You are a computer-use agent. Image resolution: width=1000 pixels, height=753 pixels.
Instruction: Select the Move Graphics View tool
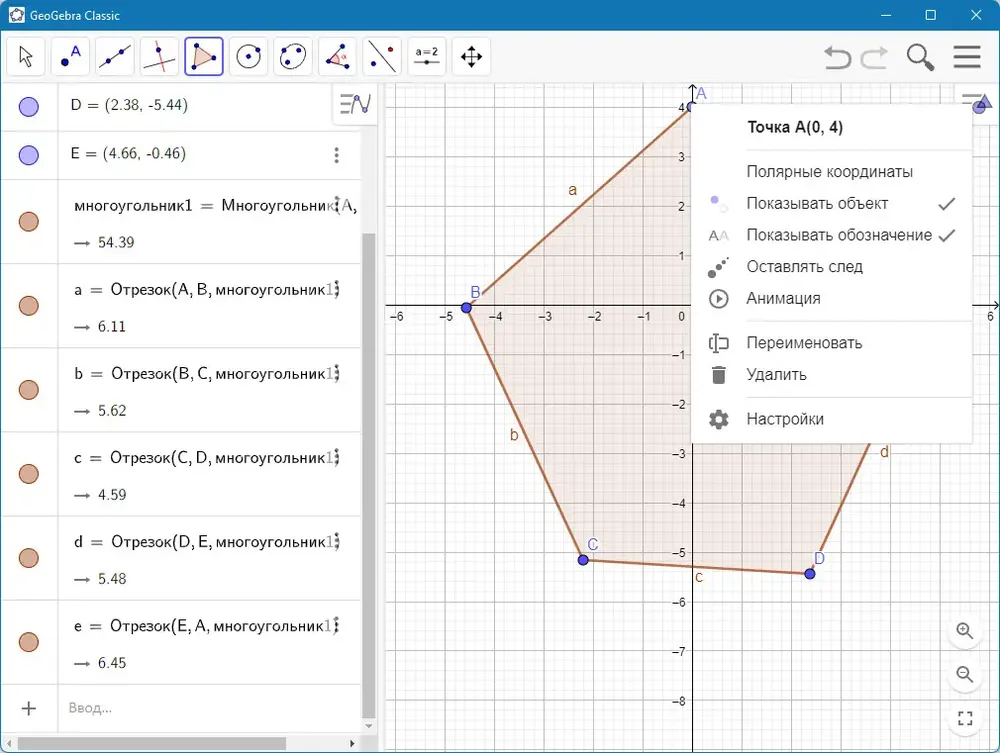point(471,56)
